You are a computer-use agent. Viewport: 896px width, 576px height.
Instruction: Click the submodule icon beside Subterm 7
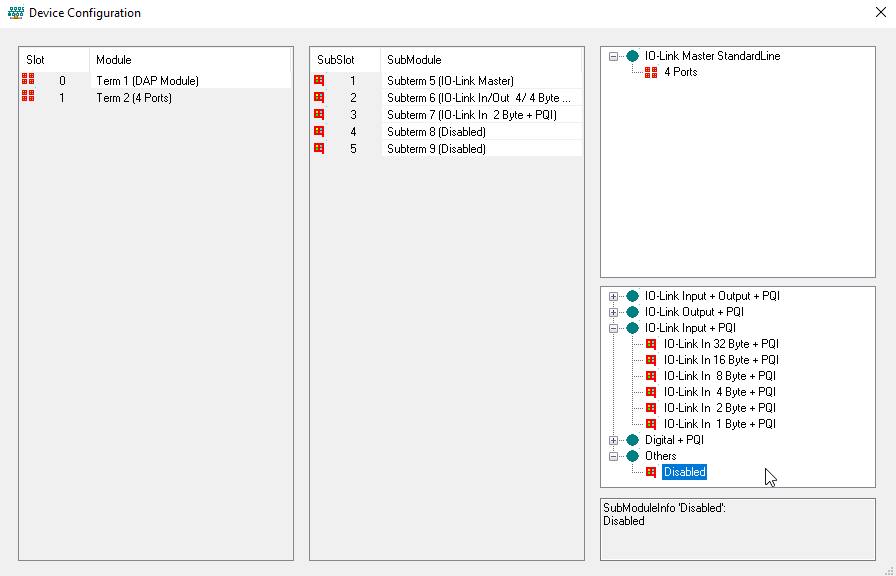pyautogui.click(x=318, y=114)
